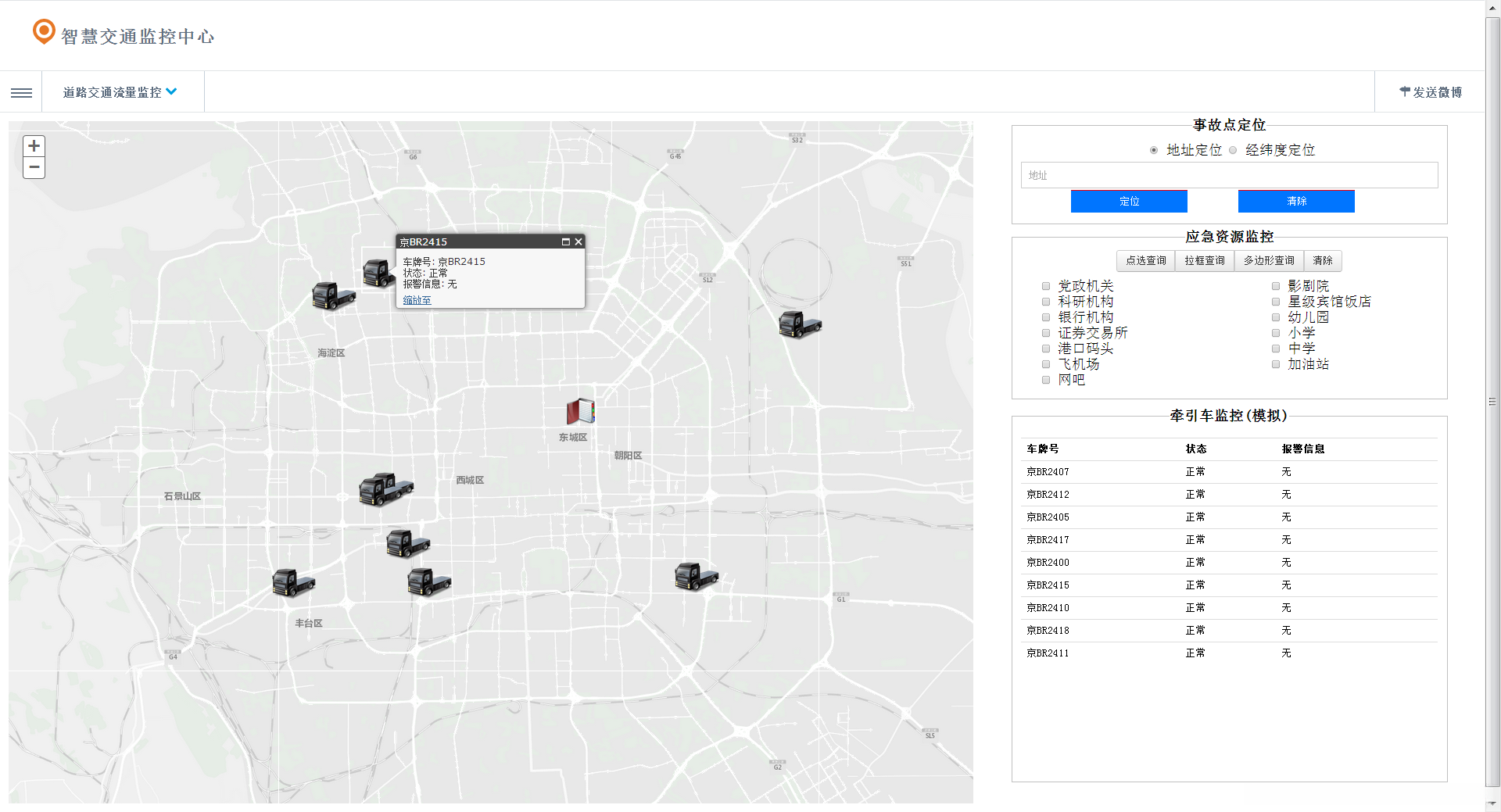Select the 京BR2415 row in truck table
The image size is (1501, 812).
click(x=1229, y=585)
